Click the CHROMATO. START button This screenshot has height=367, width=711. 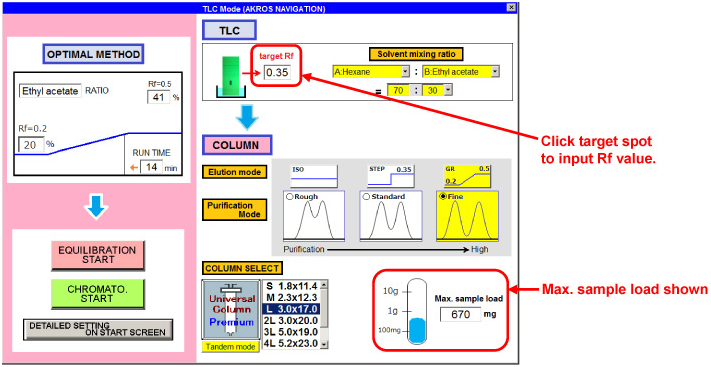[x=97, y=294]
